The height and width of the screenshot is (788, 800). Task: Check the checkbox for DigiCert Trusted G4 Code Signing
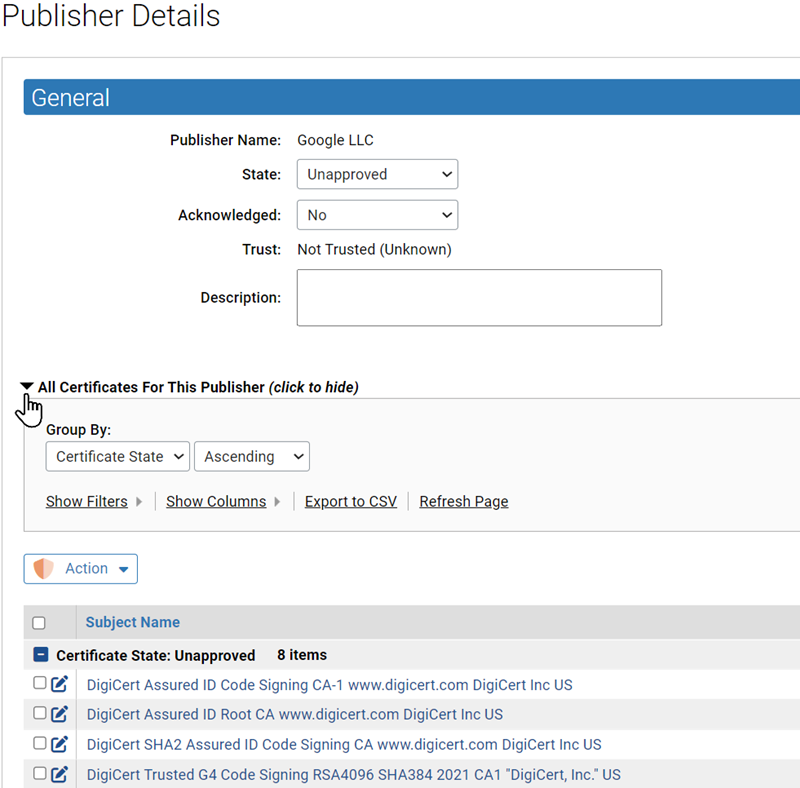tap(38, 773)
